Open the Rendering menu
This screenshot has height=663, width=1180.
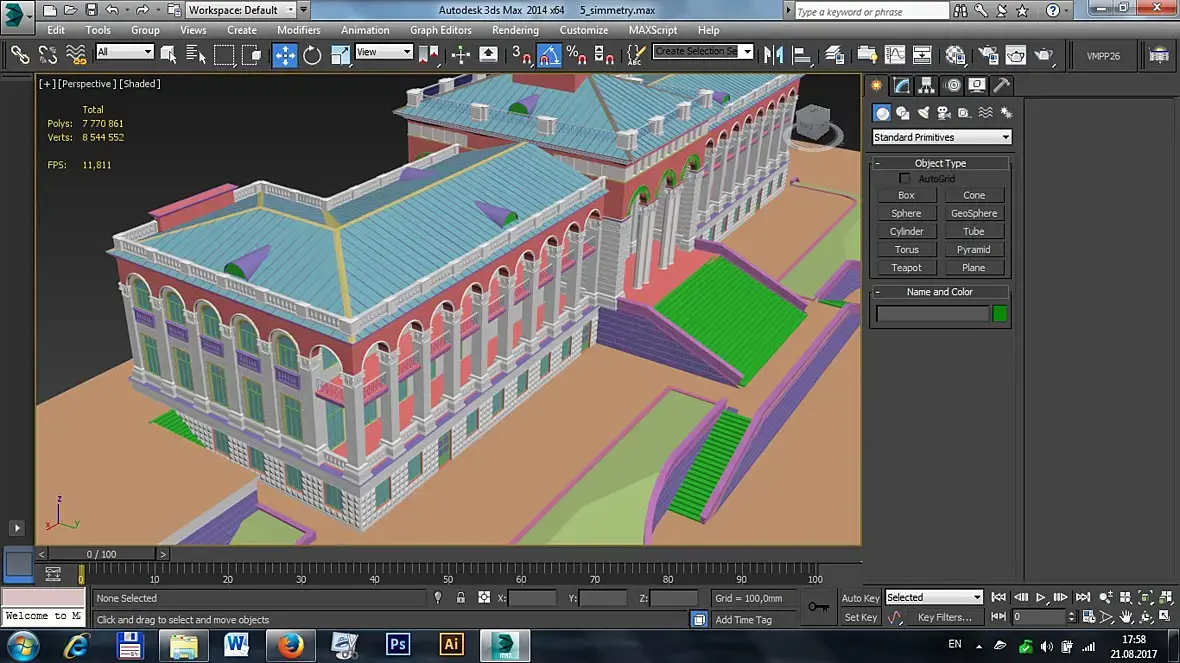515,30
